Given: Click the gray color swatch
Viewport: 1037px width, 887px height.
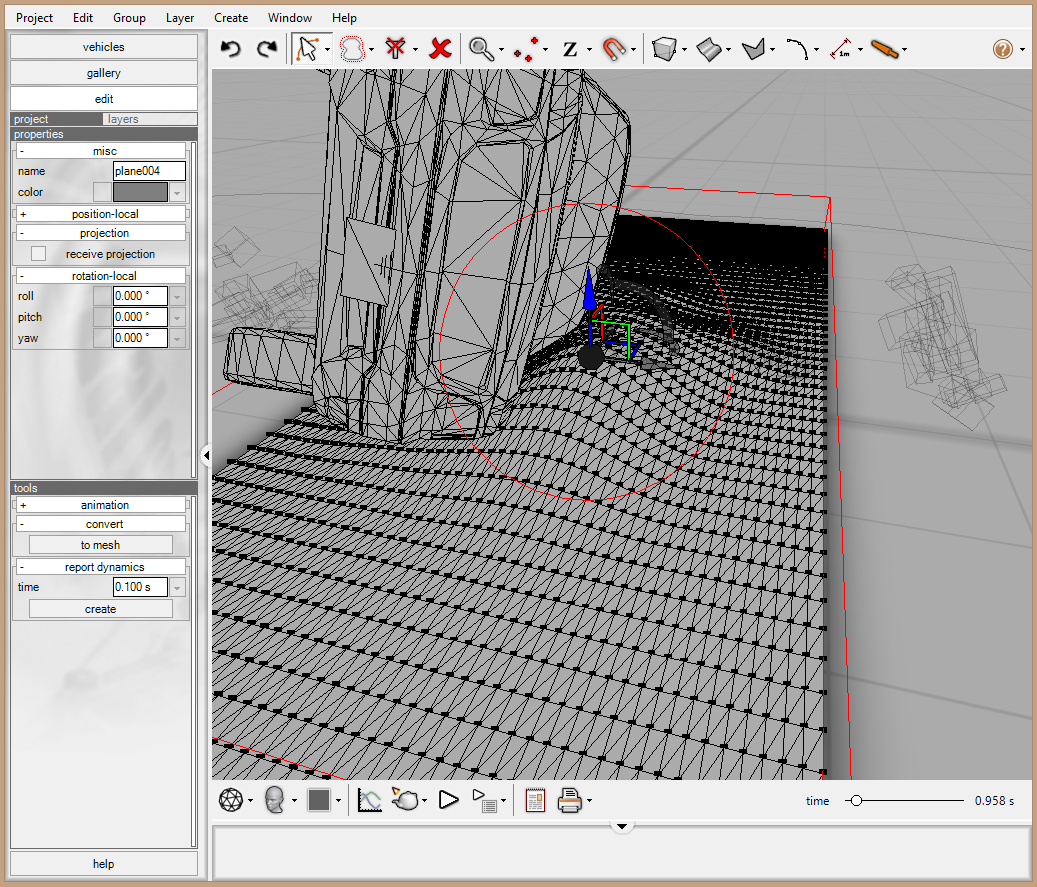Looking at the screenshot, I should [140, 192].
